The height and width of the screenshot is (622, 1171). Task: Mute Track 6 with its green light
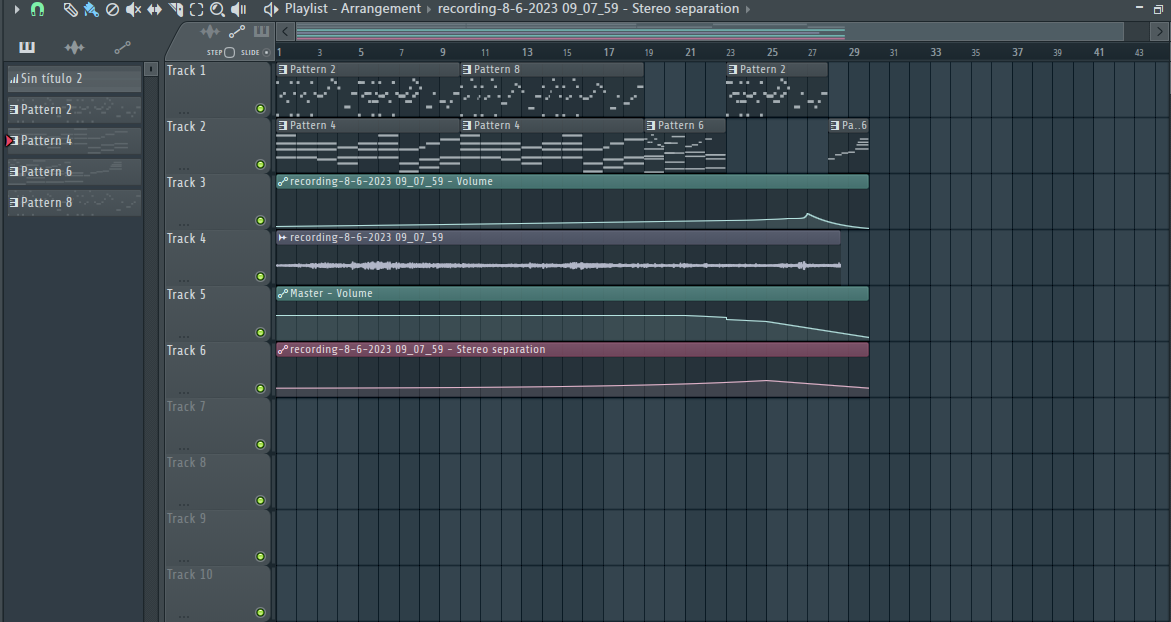coord(260,388)
